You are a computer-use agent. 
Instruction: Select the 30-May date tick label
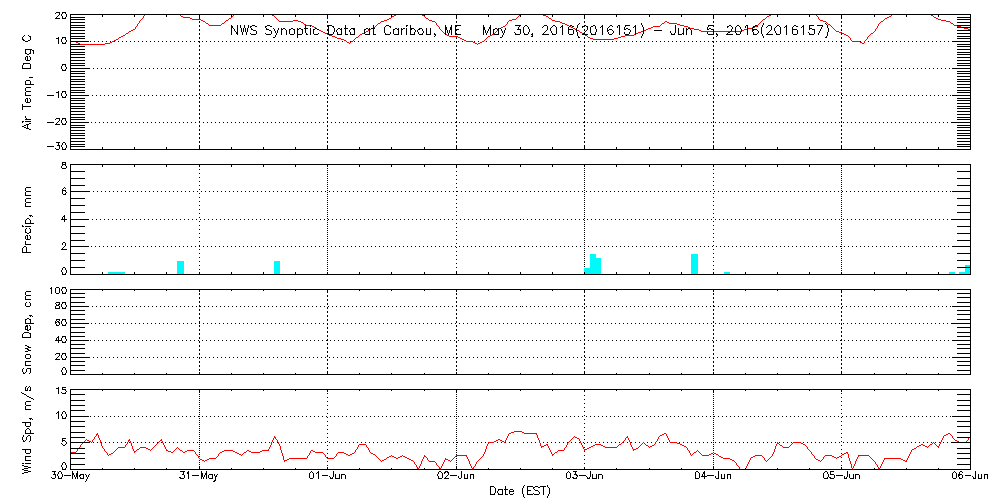(70, 478)
